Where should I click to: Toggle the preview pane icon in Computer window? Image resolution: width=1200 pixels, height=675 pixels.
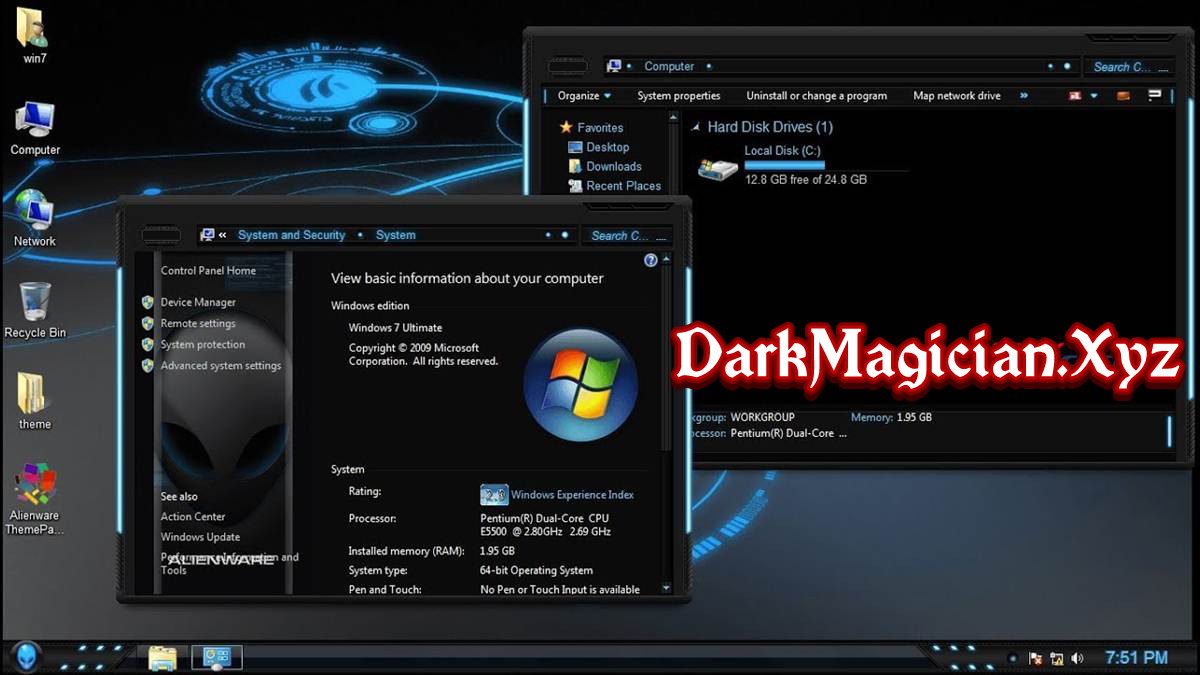(1123, 96)
